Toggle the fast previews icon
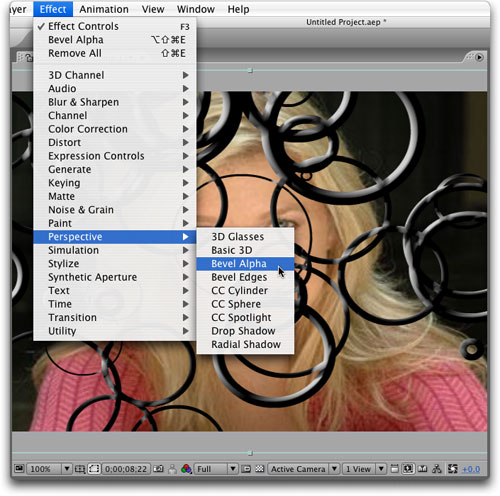Viewport: 500px width, 496px height. tap(408, 469)
